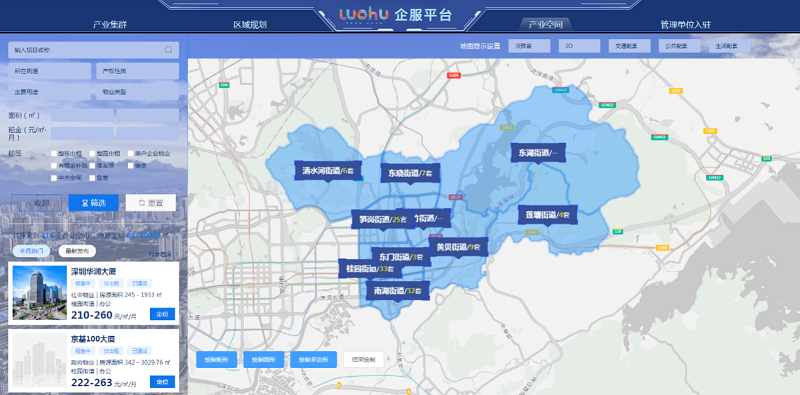Select the 清水河街道 map marker

(x=328, y=171)
